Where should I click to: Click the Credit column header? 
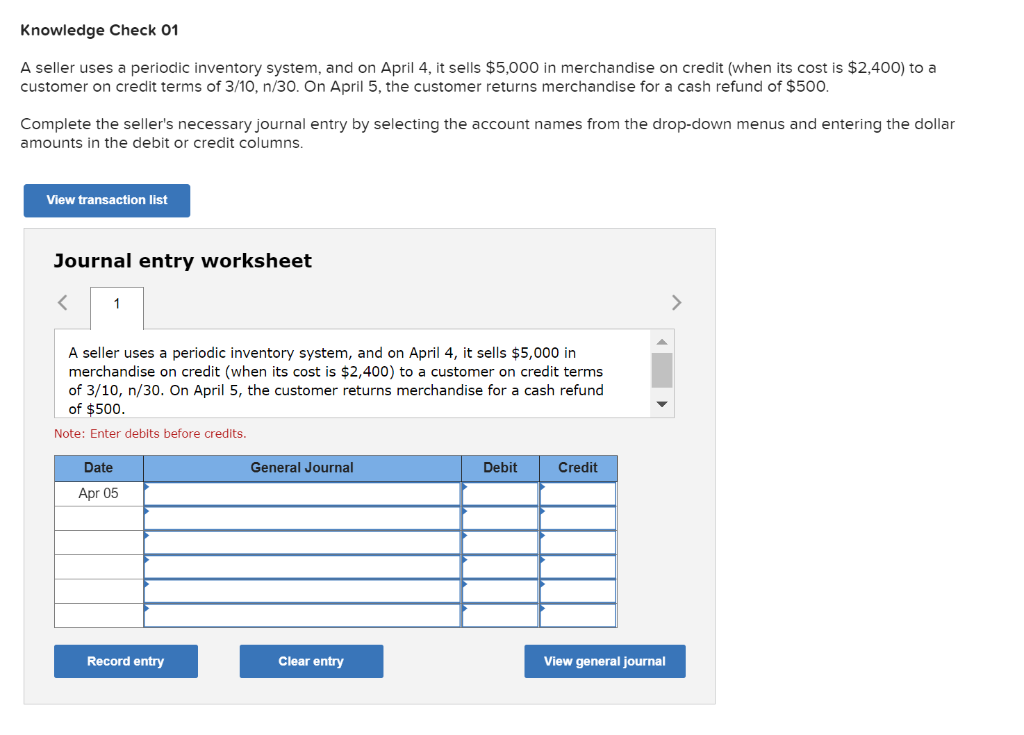pos(577,467)
